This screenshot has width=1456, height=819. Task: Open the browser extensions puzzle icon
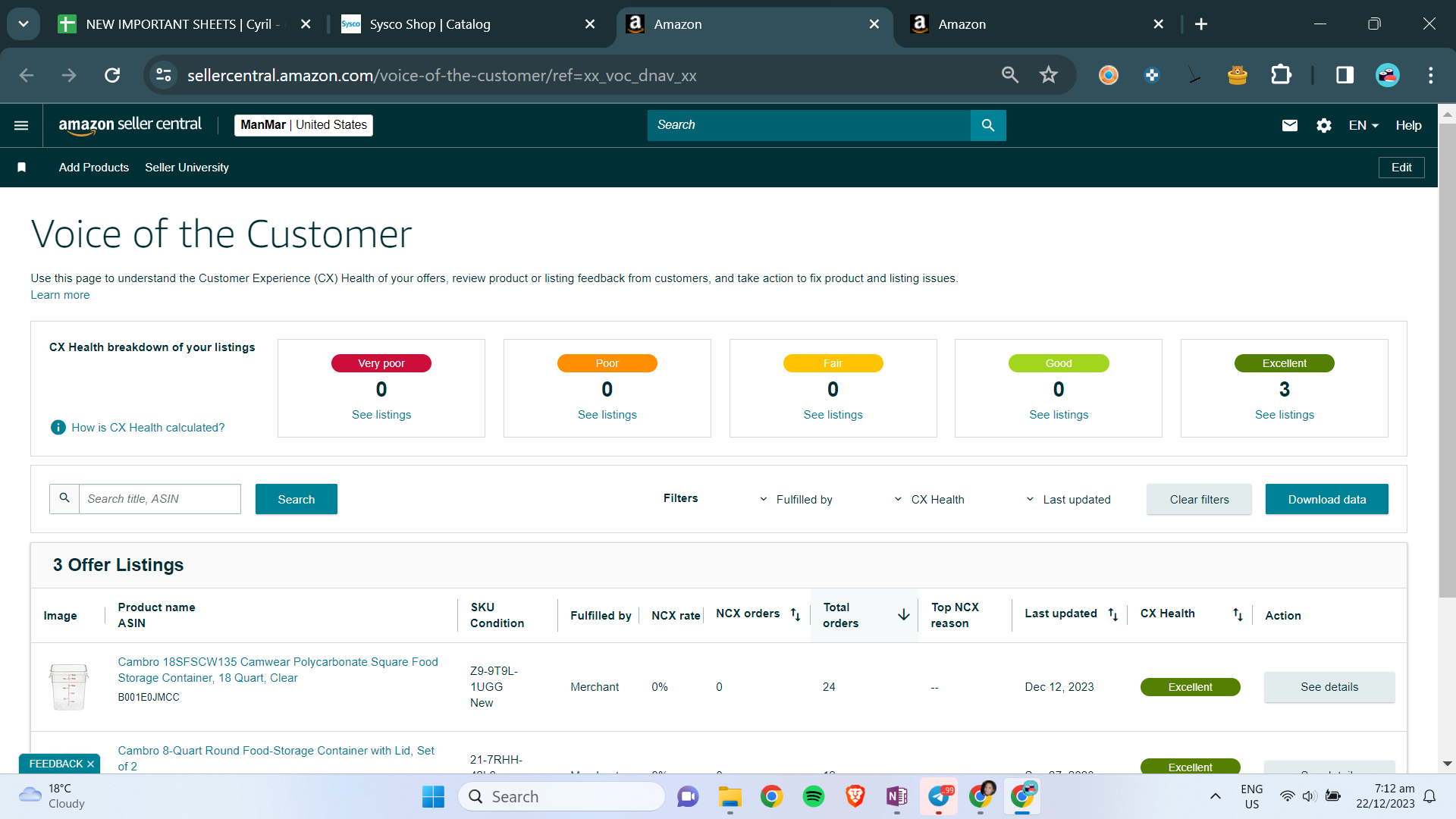pyautogui.click(x=1281, y=75)
